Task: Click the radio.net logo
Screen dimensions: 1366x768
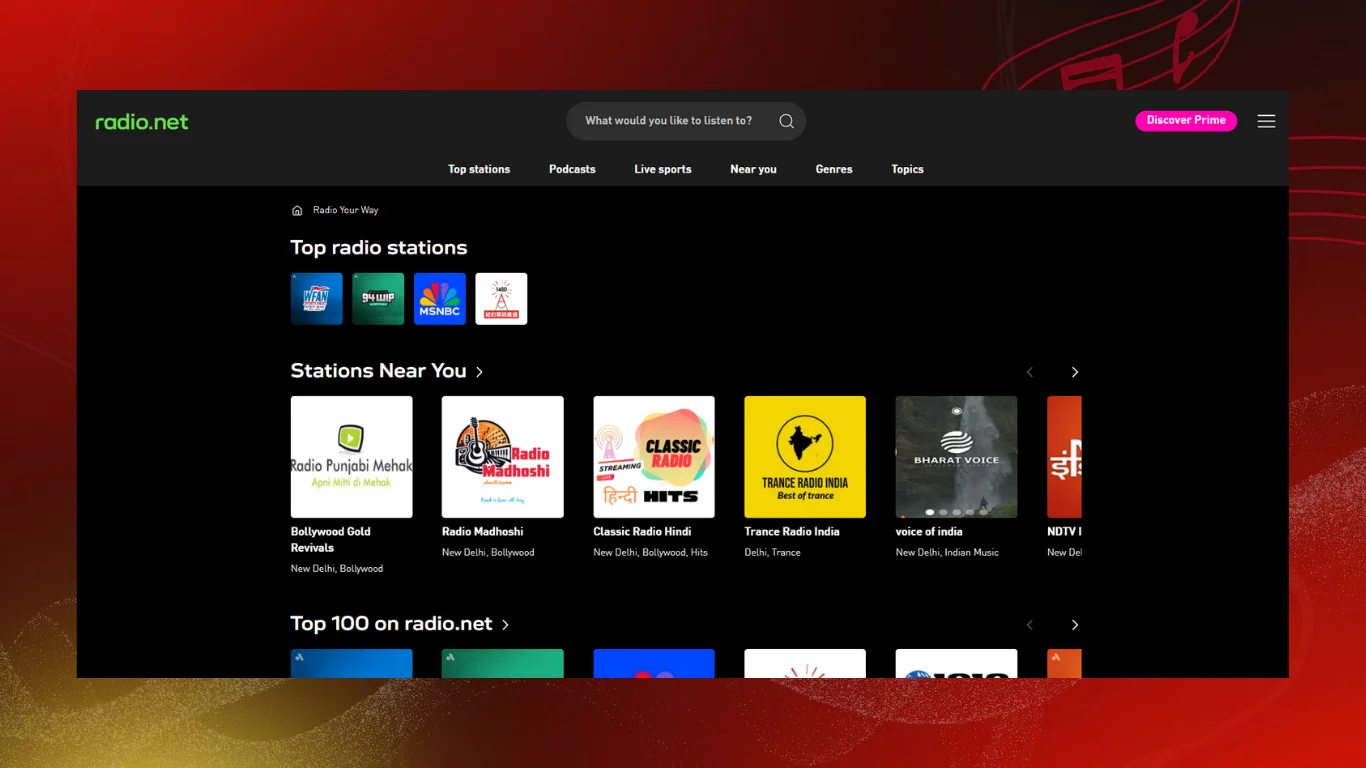Action: pos(142,122)
